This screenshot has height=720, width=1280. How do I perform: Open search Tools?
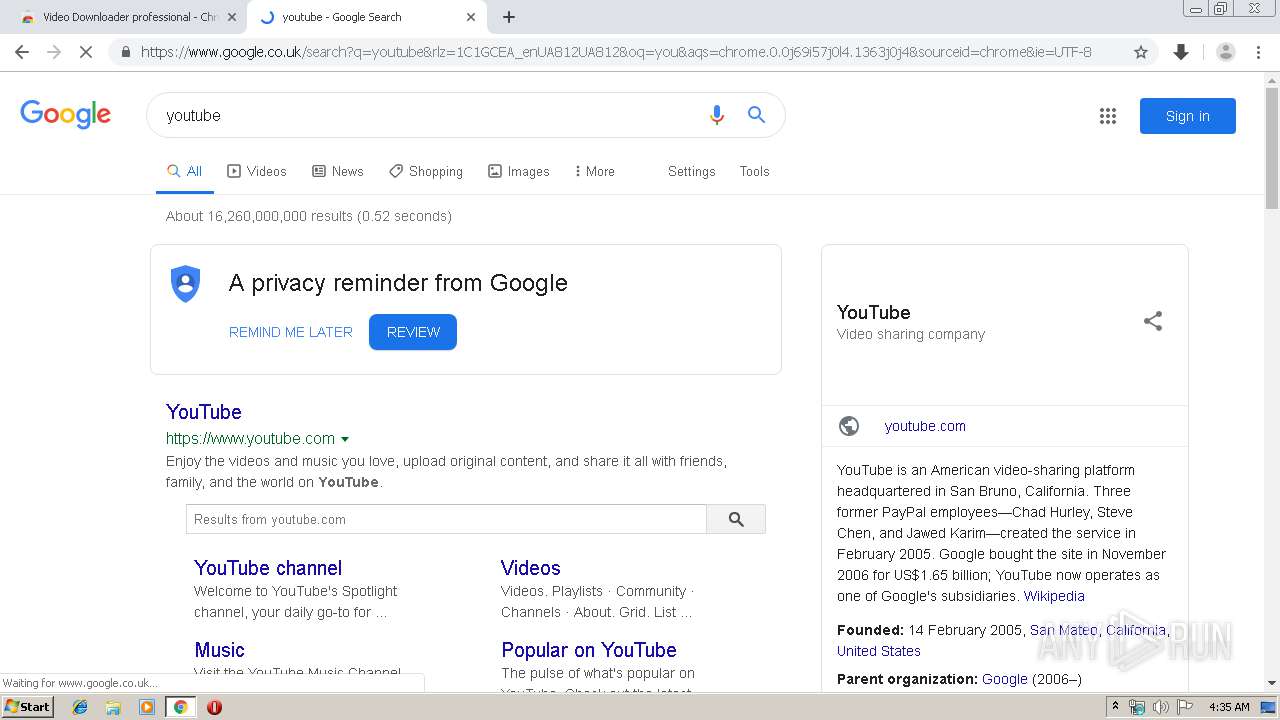[755, 171]
